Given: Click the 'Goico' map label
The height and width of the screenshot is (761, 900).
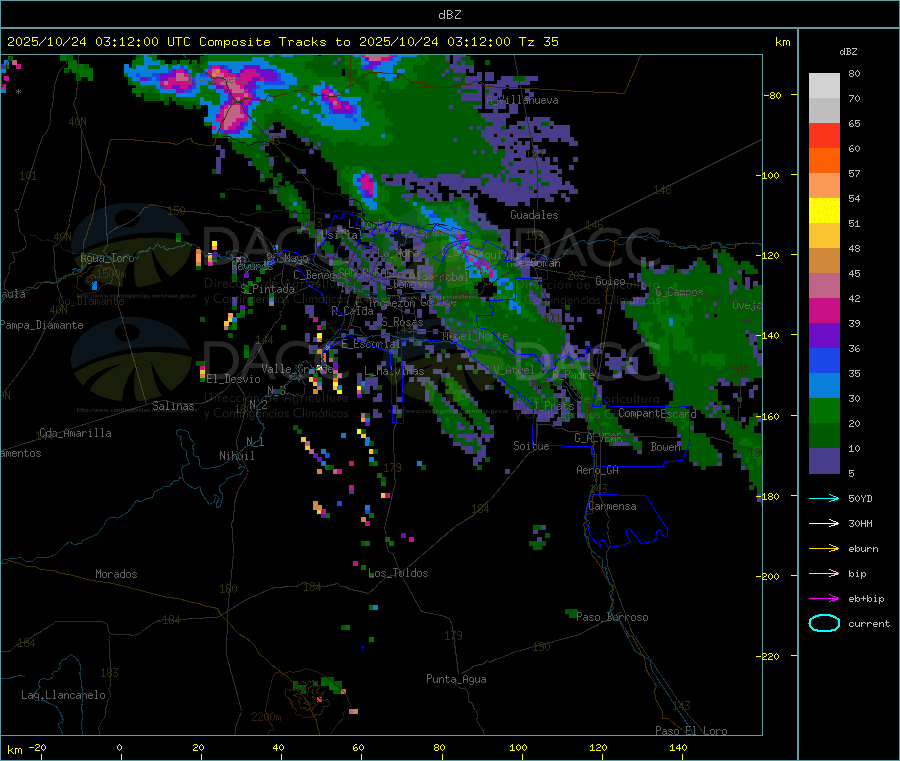Looking at the screenshot, I should click(x=610, y=281).
